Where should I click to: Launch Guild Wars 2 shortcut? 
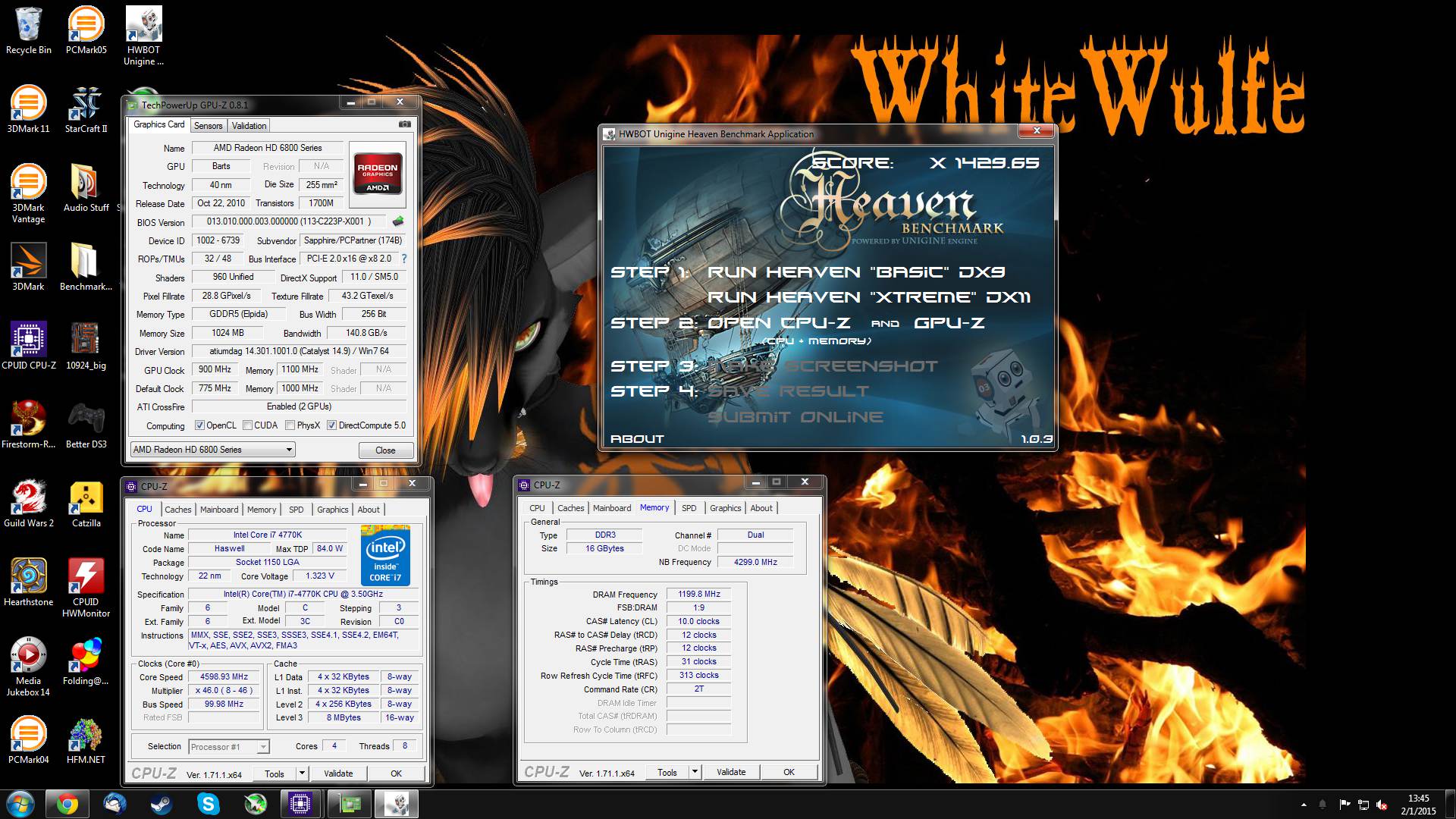coord(28,504)
